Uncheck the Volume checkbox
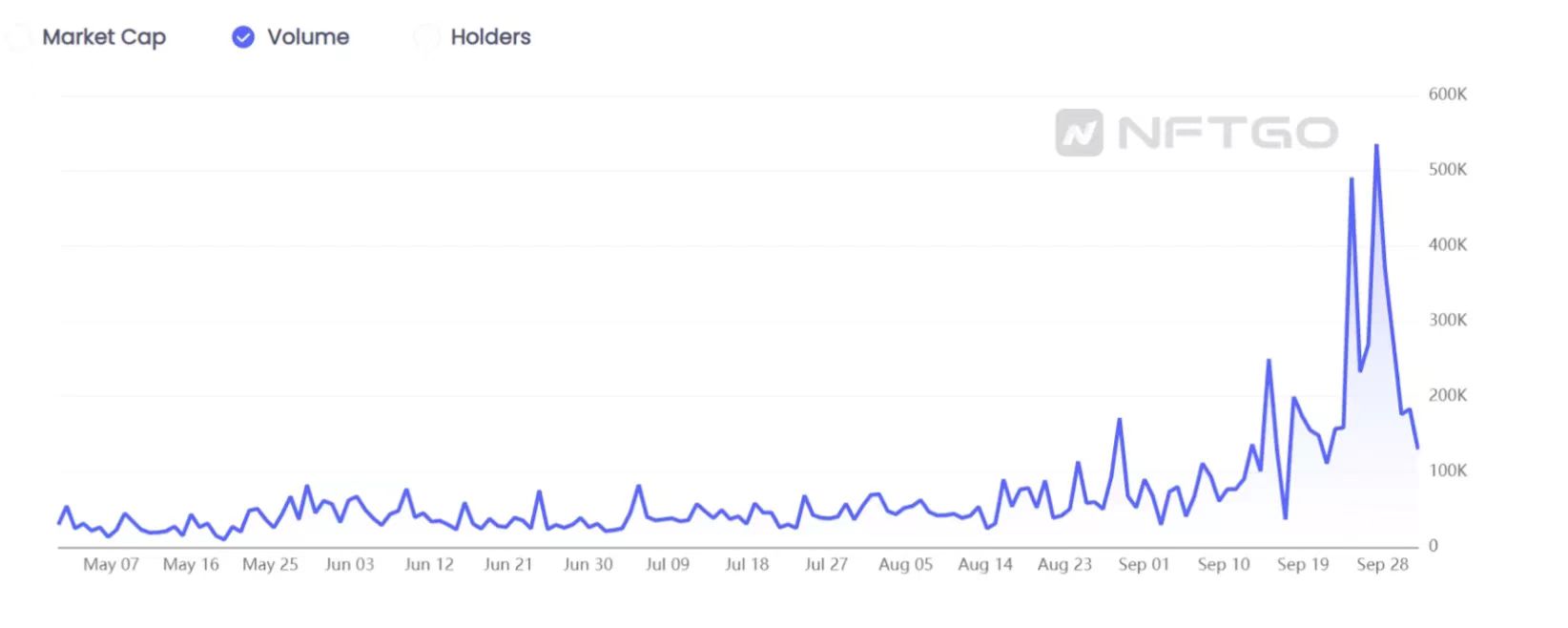Image resolution: width=1568 pixels, height=628 pixels. tap(243, 37)
